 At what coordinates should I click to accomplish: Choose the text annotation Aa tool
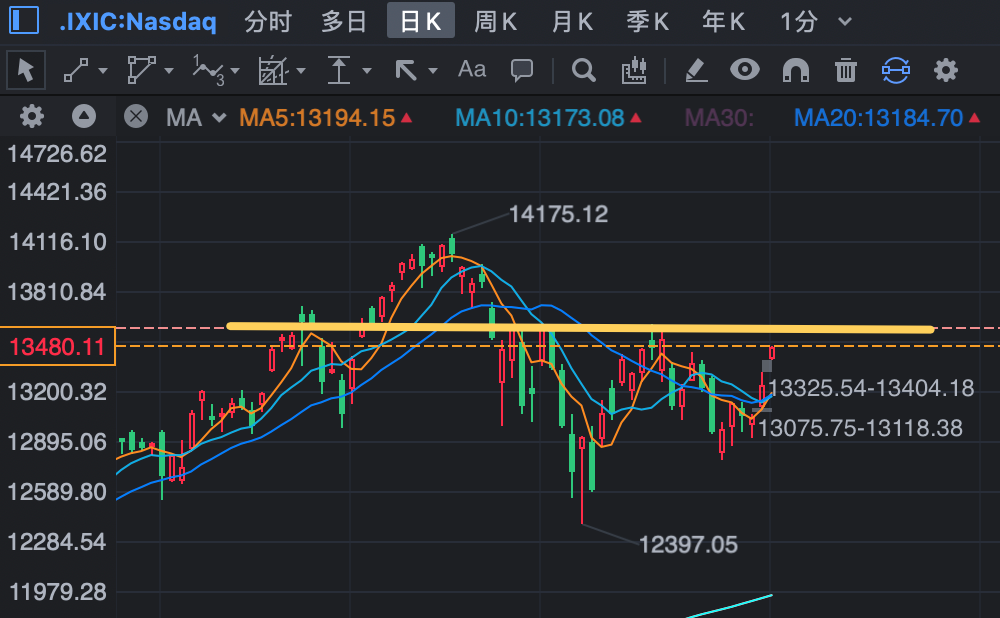point(472,69)
